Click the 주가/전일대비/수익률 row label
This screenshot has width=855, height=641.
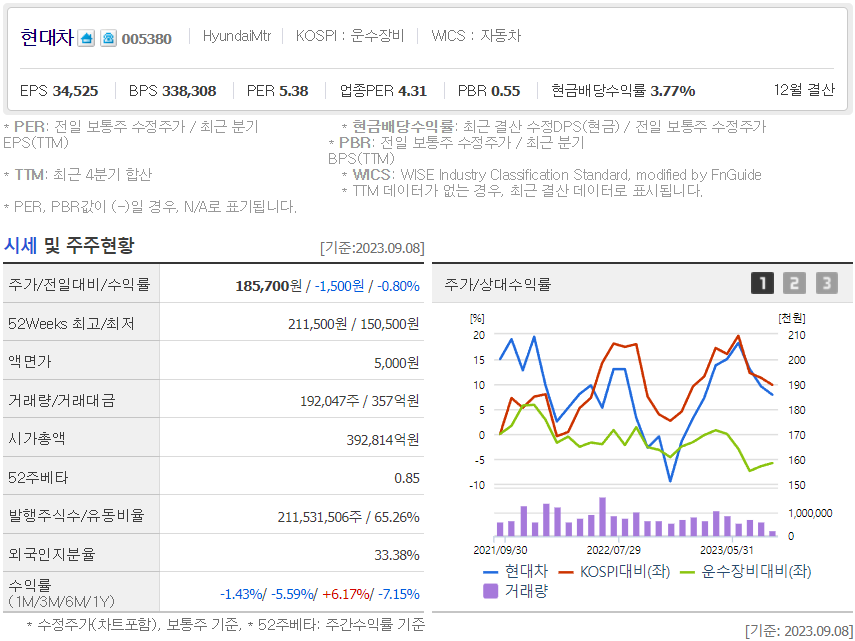(x=79, y=285)
